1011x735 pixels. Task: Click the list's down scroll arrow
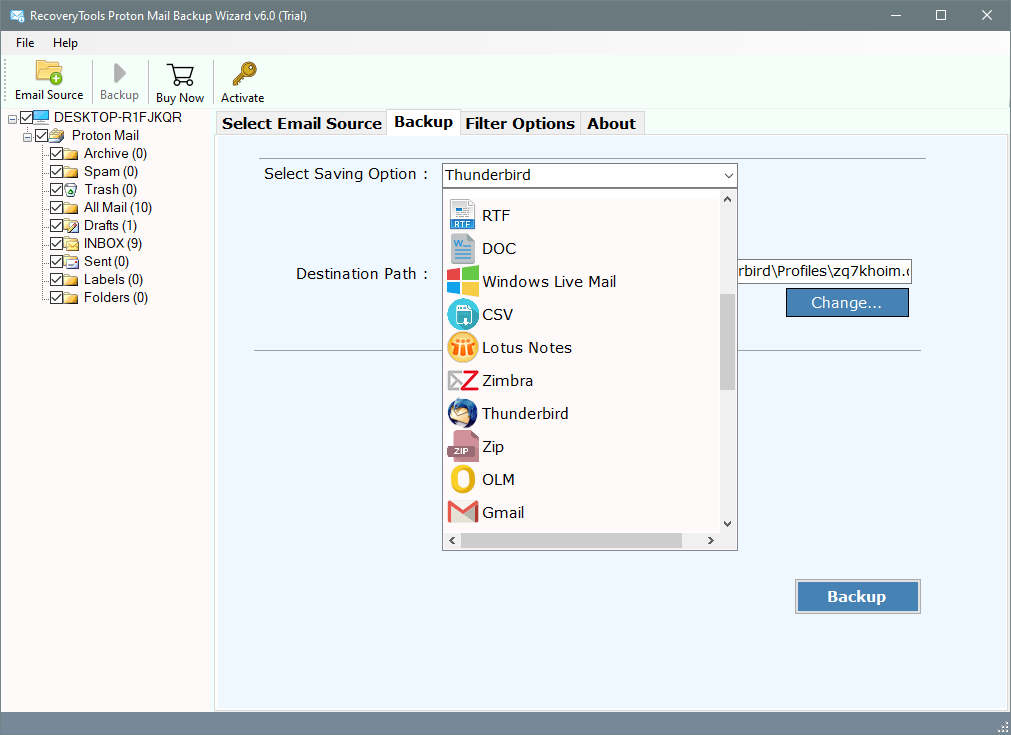(x=727, y=524)
